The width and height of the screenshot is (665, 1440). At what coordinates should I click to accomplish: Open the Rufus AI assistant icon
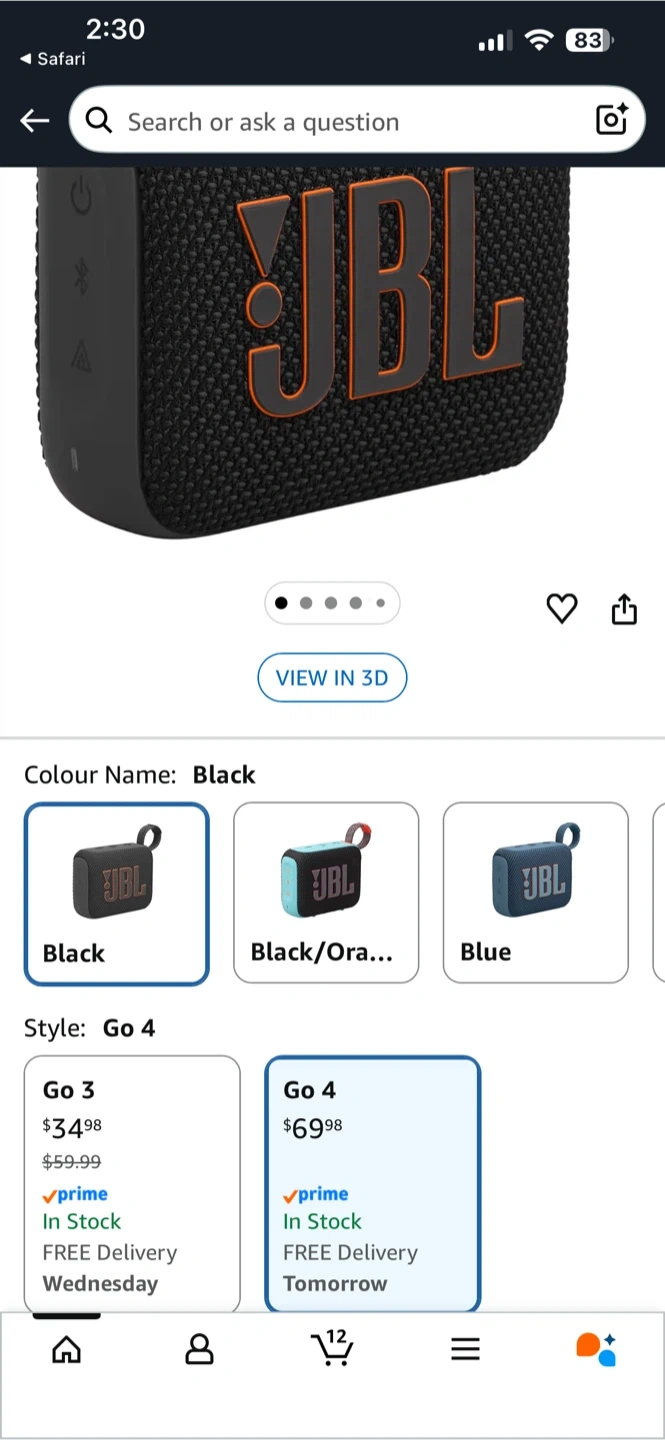pyautogui.click(x=596, y=1349)
